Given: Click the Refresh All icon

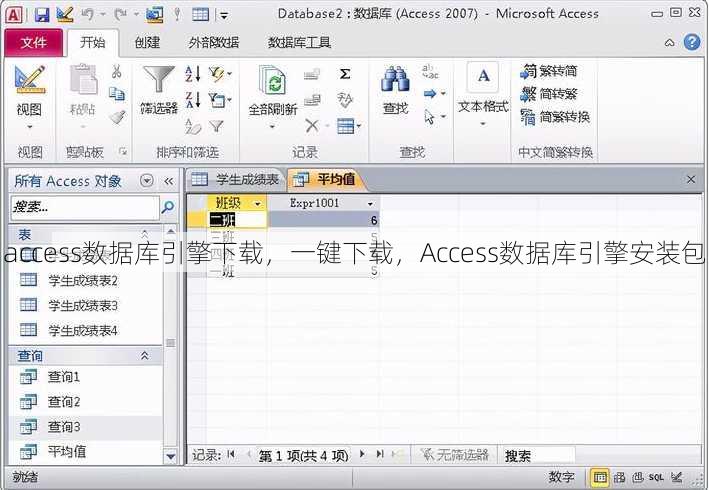Looking at the screenshot, I should [272, 80].
